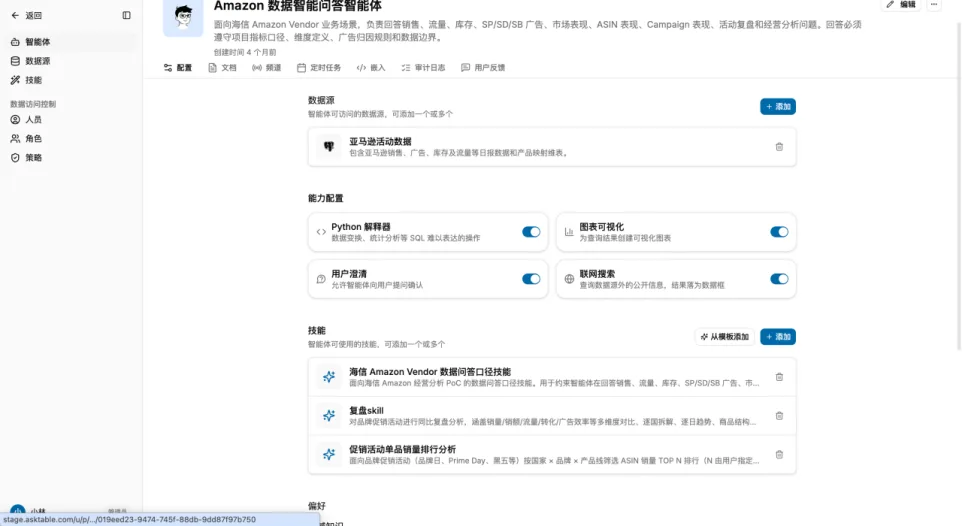This screenshot has height=526, width=962.
Task: Click sparkle icon of 复盘skill
Action: [x=329, y=416]
